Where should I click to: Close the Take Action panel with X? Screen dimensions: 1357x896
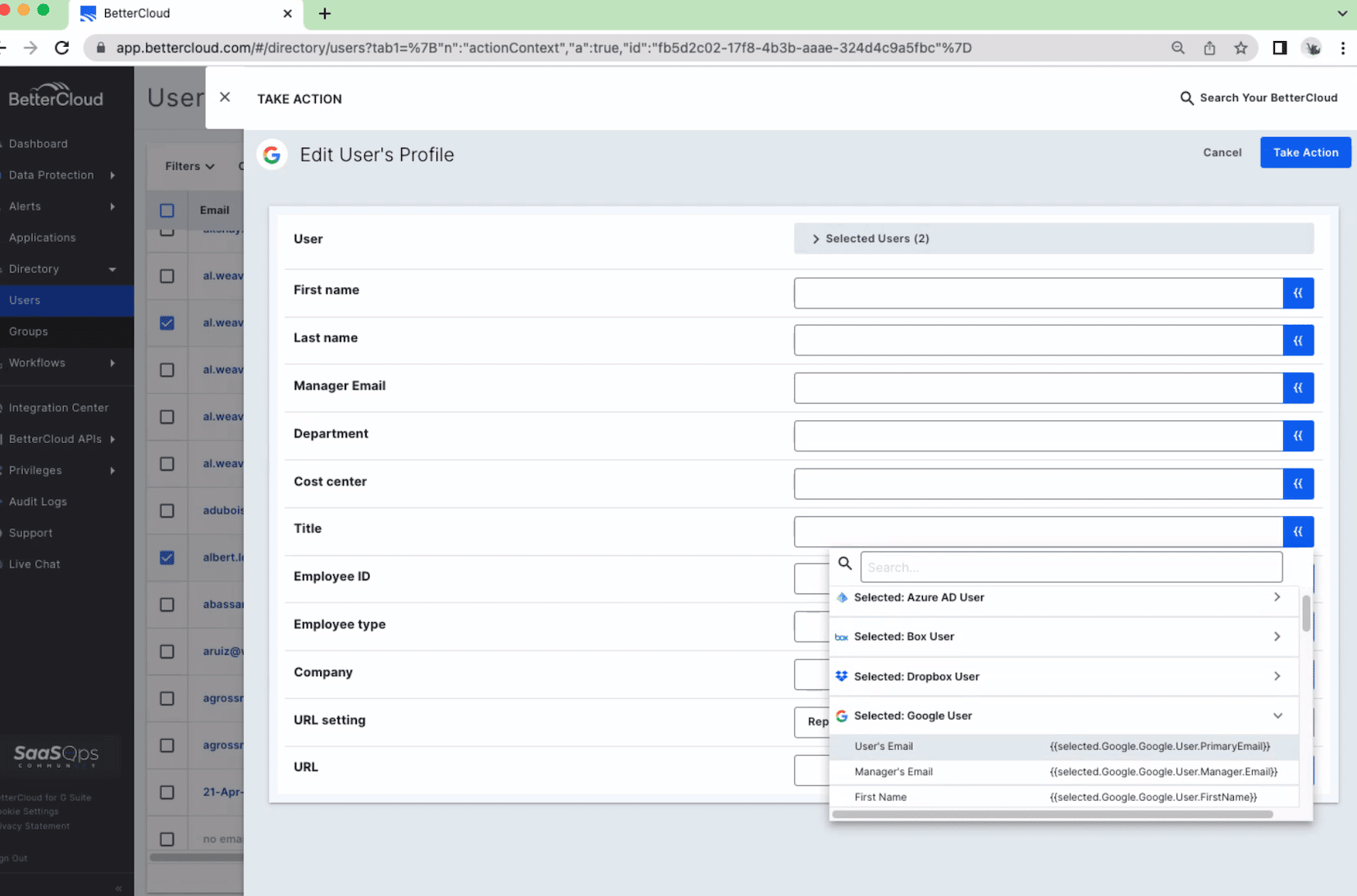(225, 98)
